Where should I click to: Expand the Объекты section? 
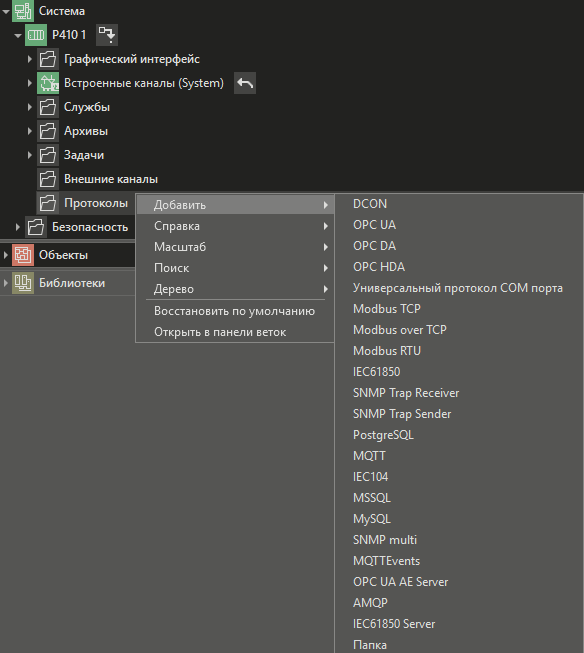(5, 255)
